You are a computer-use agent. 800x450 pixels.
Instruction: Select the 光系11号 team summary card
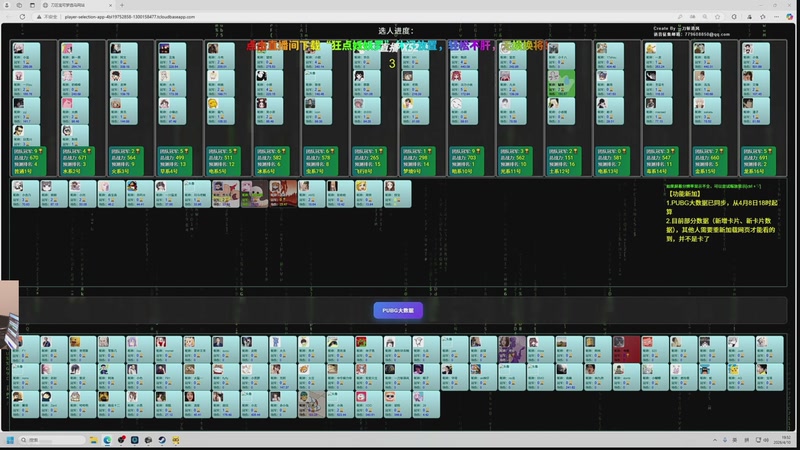[x=515, y=161]
